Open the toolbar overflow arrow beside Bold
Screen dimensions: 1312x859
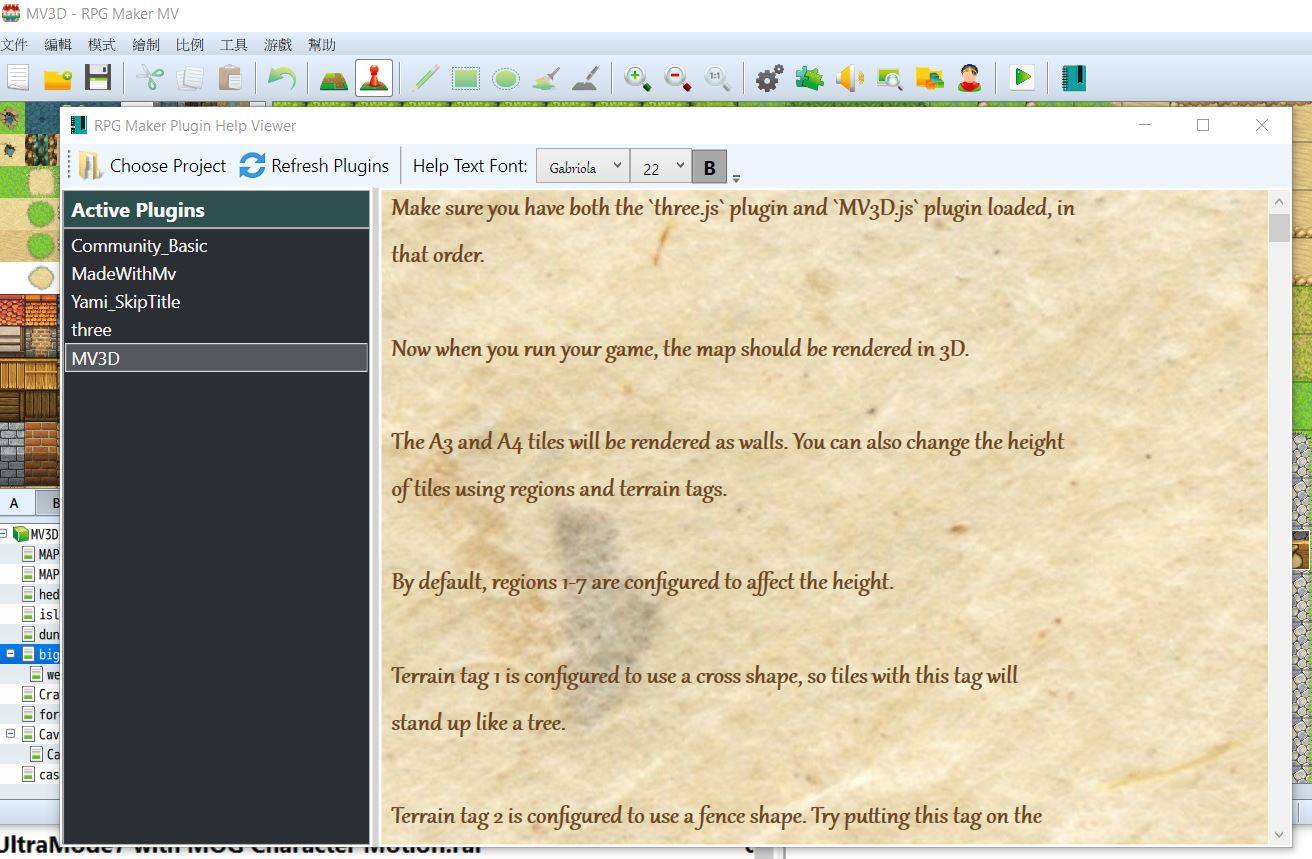[736, 179]
